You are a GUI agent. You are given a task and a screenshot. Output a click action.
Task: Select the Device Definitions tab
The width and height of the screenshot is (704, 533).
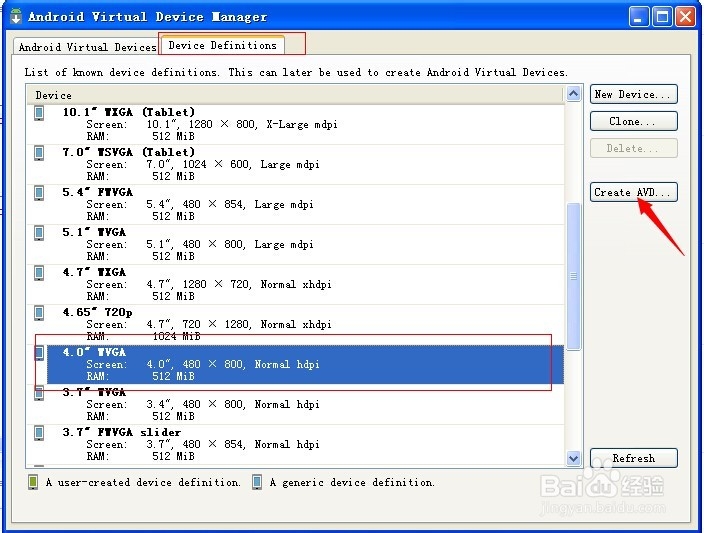coord(223,45)
